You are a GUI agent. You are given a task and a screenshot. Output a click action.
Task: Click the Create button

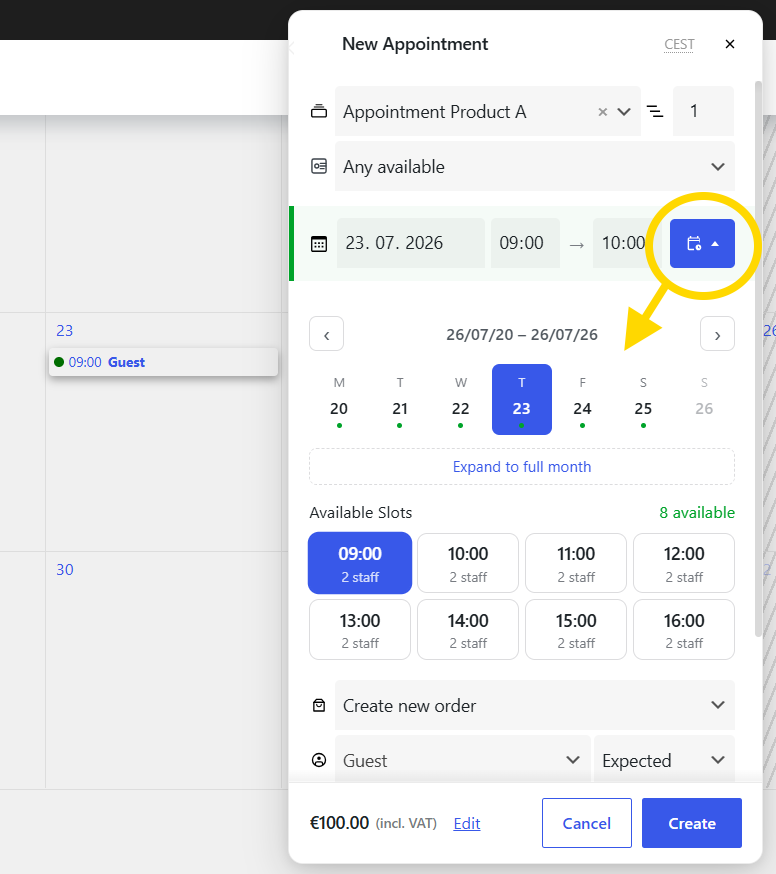pyautogui.click(x=692, y=823)
